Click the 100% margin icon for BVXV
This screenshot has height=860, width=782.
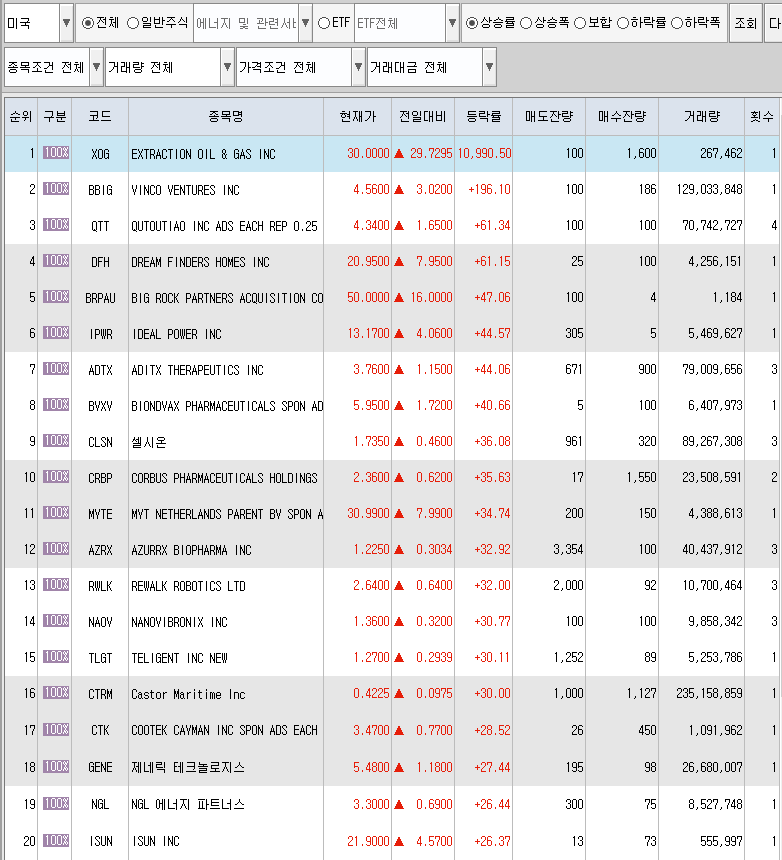pos(56,405)
